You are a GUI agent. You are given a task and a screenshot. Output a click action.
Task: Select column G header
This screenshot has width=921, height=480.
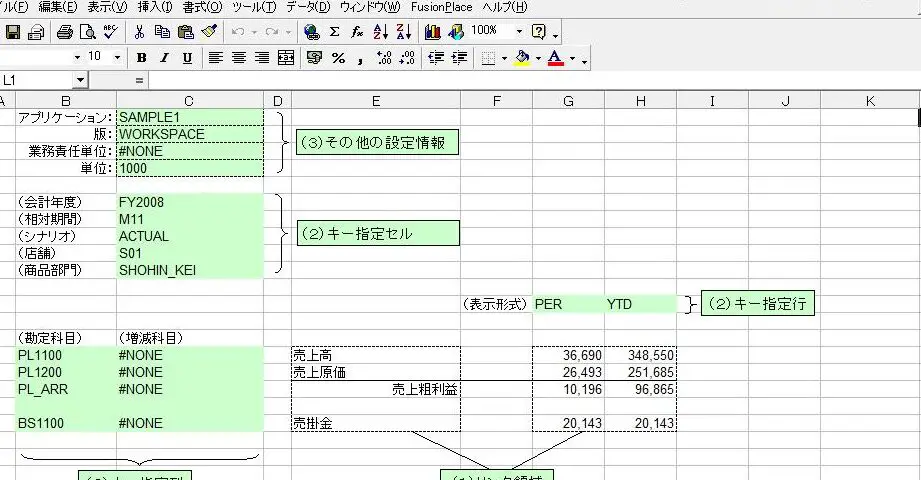(568, 101)
